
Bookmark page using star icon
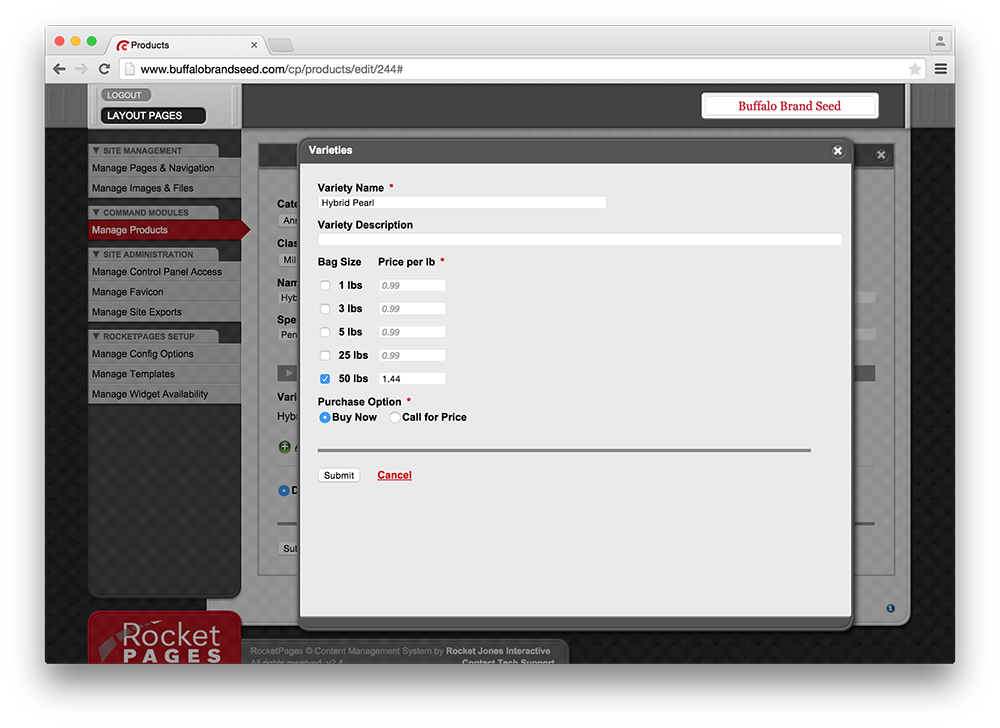click(x=914, y=69)
